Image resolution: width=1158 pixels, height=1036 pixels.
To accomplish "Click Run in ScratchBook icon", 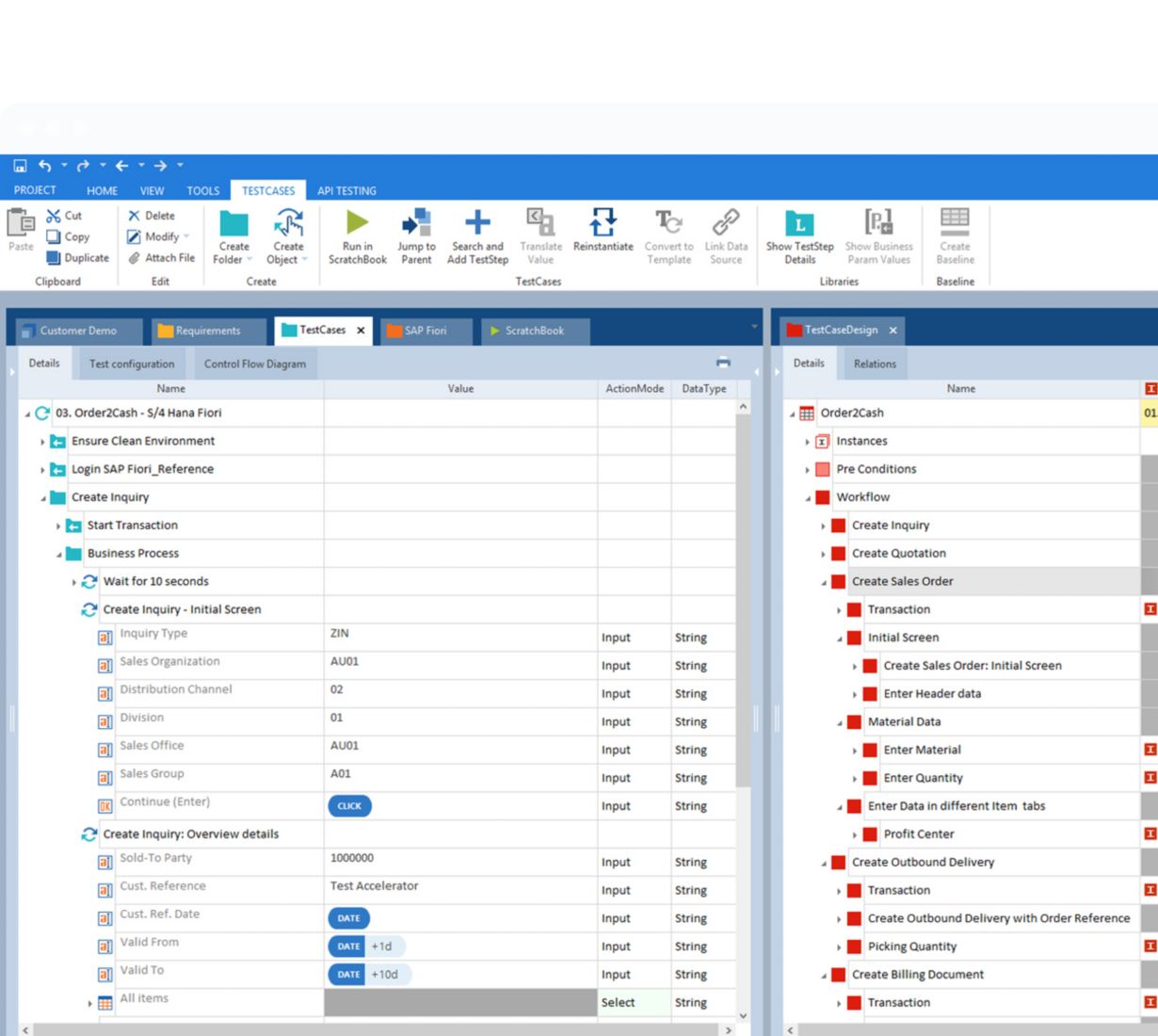I will click(357, 223).
